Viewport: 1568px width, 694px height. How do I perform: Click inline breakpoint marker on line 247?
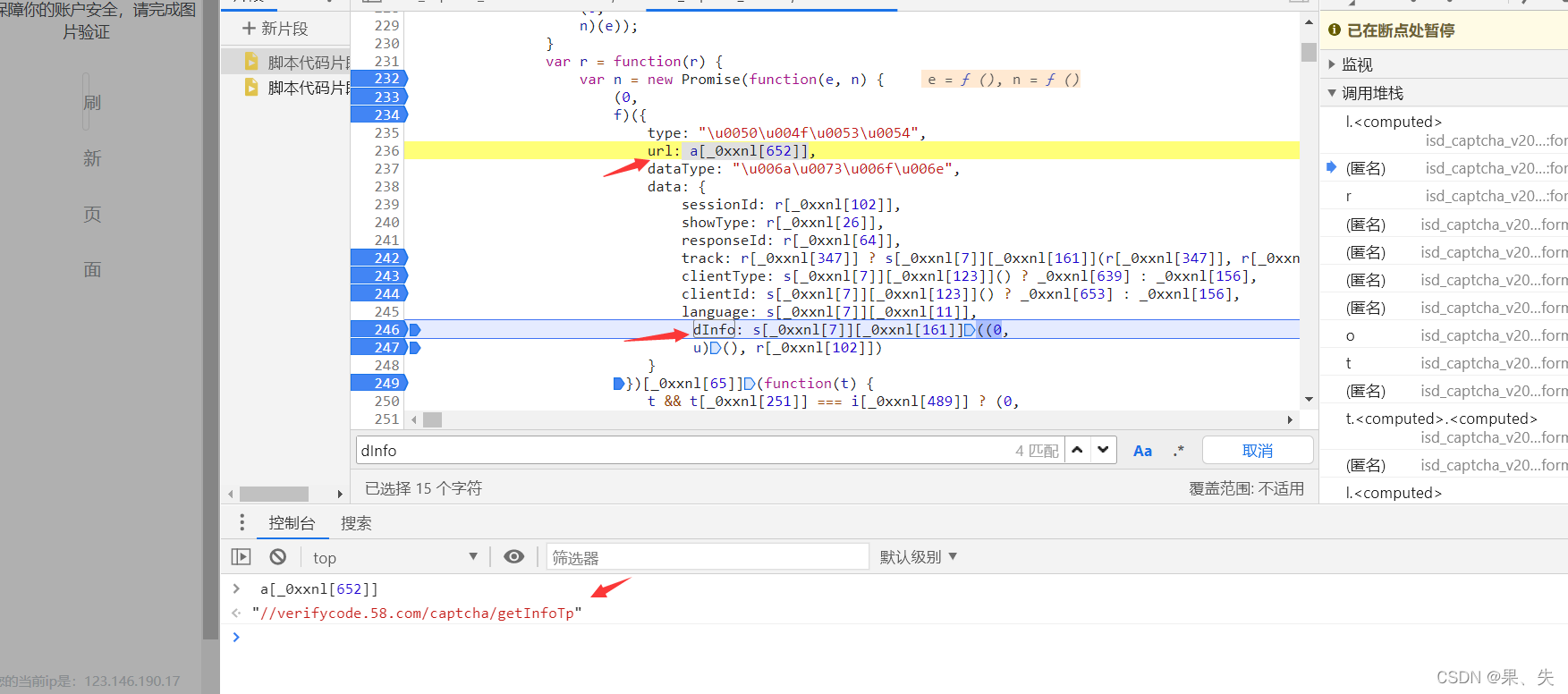[x=415, y=348]
